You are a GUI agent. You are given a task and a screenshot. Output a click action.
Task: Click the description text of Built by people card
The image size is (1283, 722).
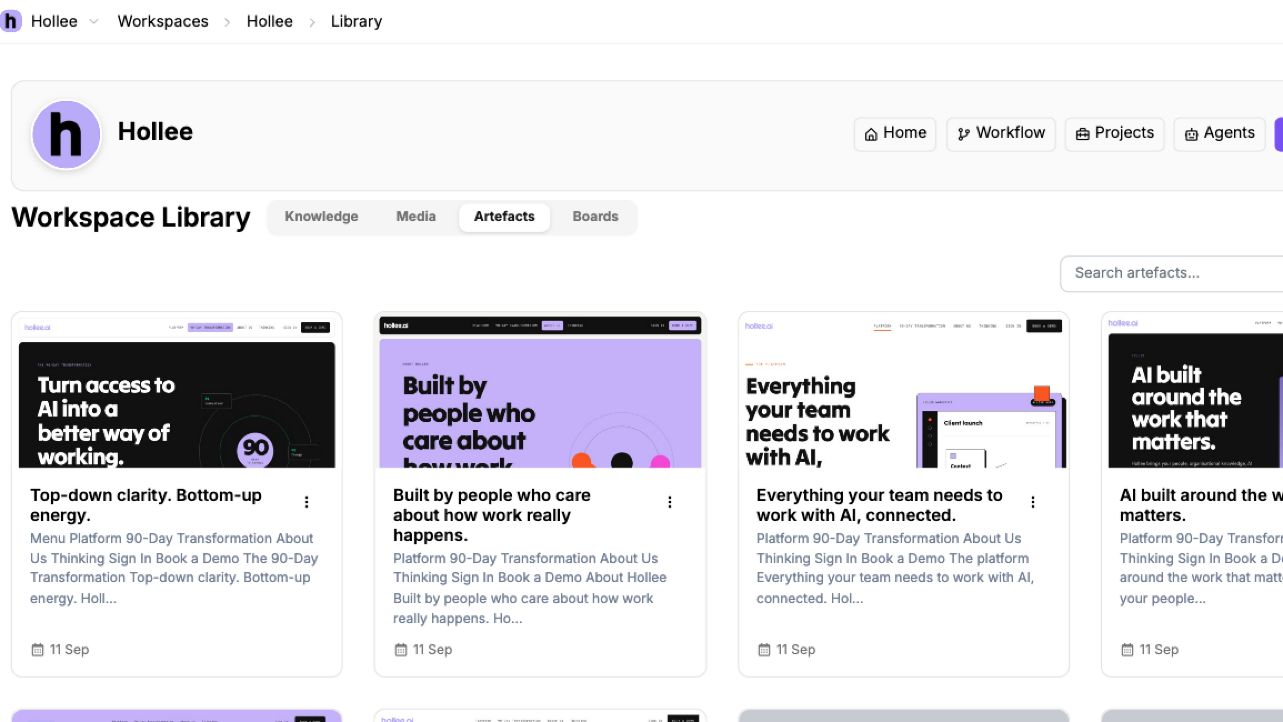[529, 588]
